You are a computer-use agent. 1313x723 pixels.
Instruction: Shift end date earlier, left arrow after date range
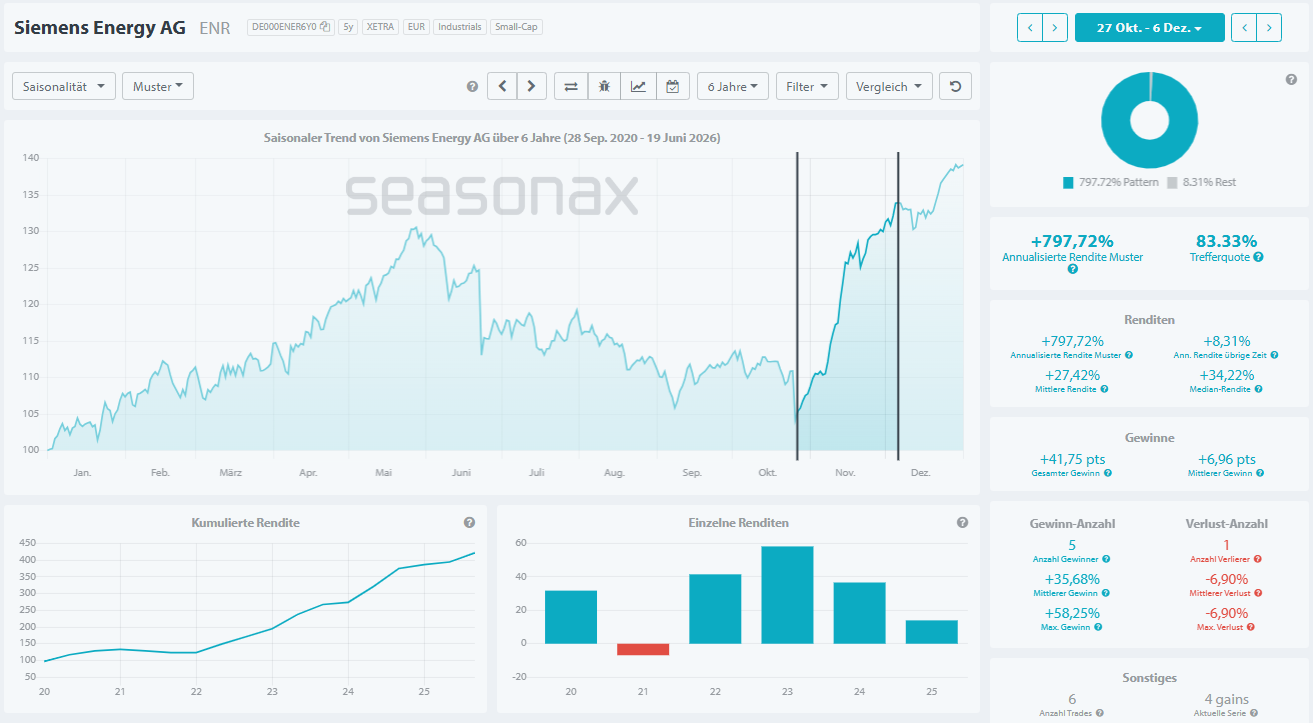pos(1244,27)
